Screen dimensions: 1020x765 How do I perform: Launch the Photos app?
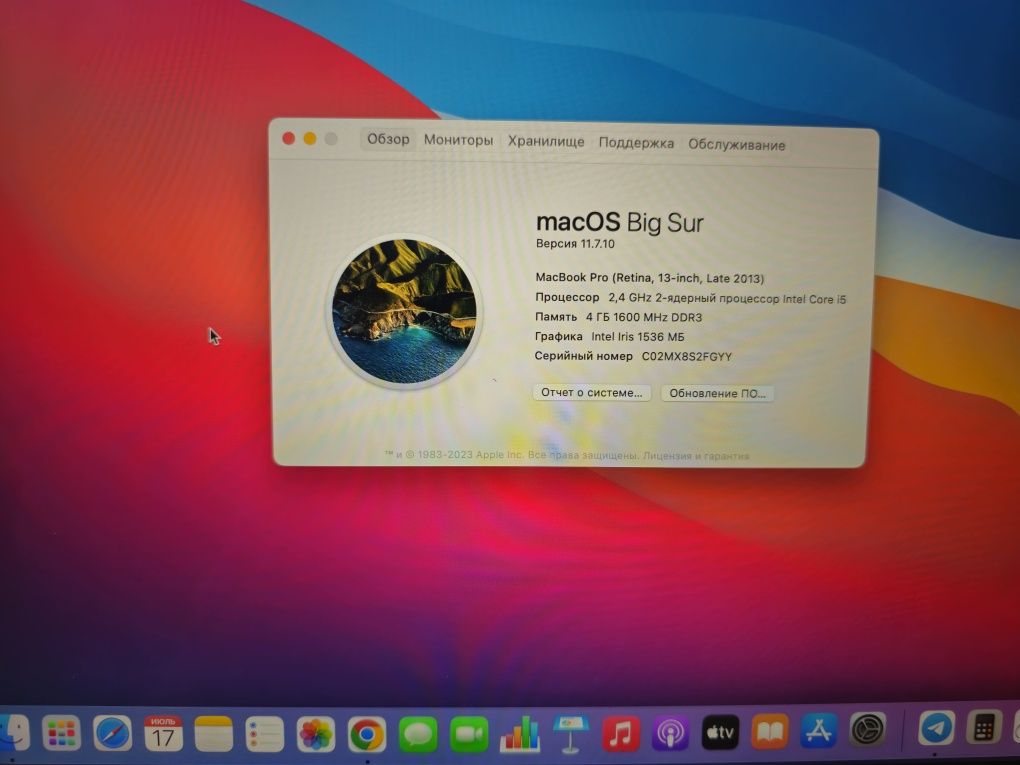click(x=315, y=734)
